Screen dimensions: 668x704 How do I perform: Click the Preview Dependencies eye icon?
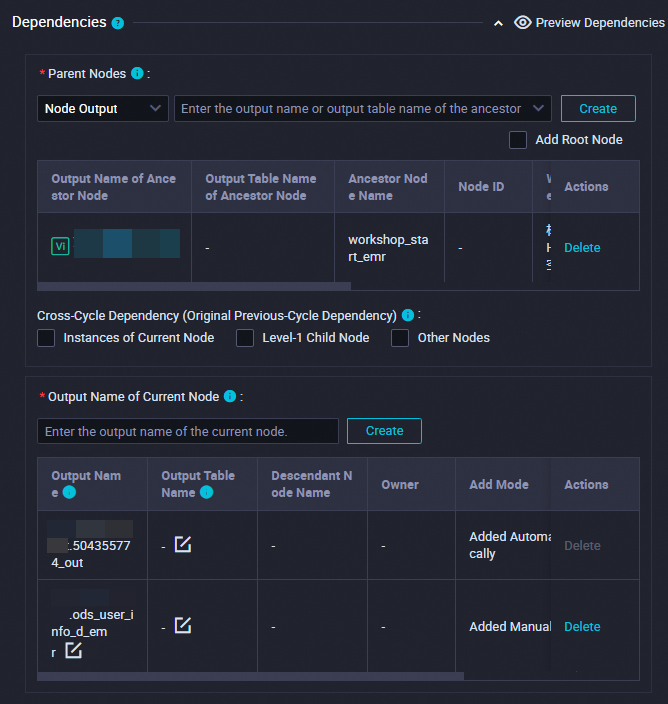pyautogui.click(x=523, y=22)
